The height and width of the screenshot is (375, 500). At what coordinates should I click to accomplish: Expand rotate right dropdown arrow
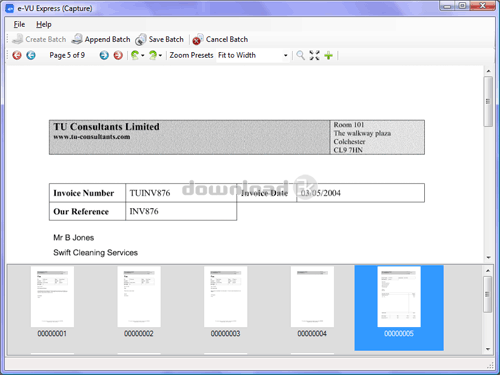tap(160, 55)
